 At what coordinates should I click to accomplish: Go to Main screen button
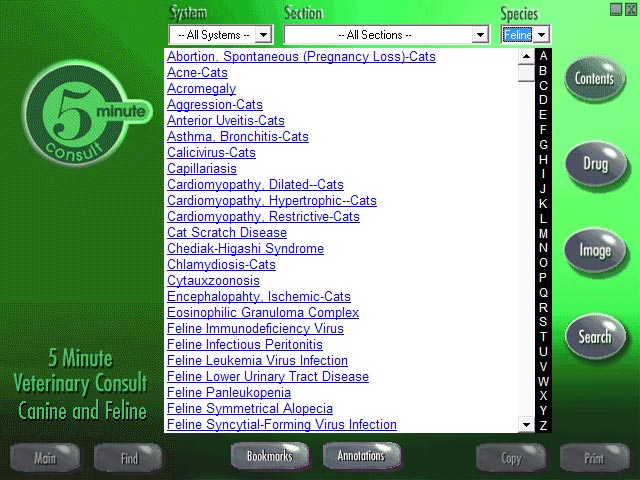pos(45,458)
